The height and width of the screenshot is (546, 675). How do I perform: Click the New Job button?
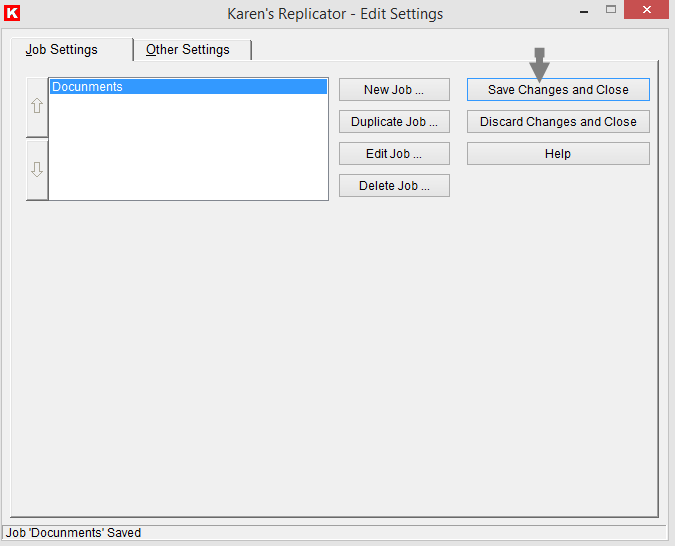[394, 90]
